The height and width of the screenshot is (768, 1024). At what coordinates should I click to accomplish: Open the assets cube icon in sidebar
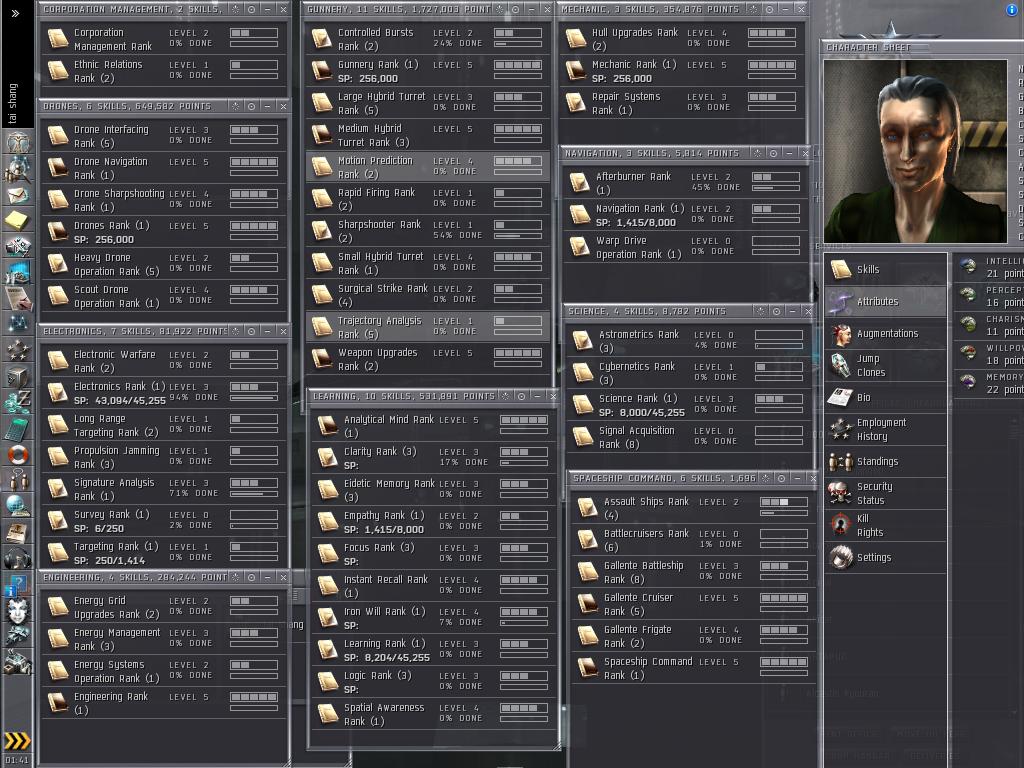(18, 376)
